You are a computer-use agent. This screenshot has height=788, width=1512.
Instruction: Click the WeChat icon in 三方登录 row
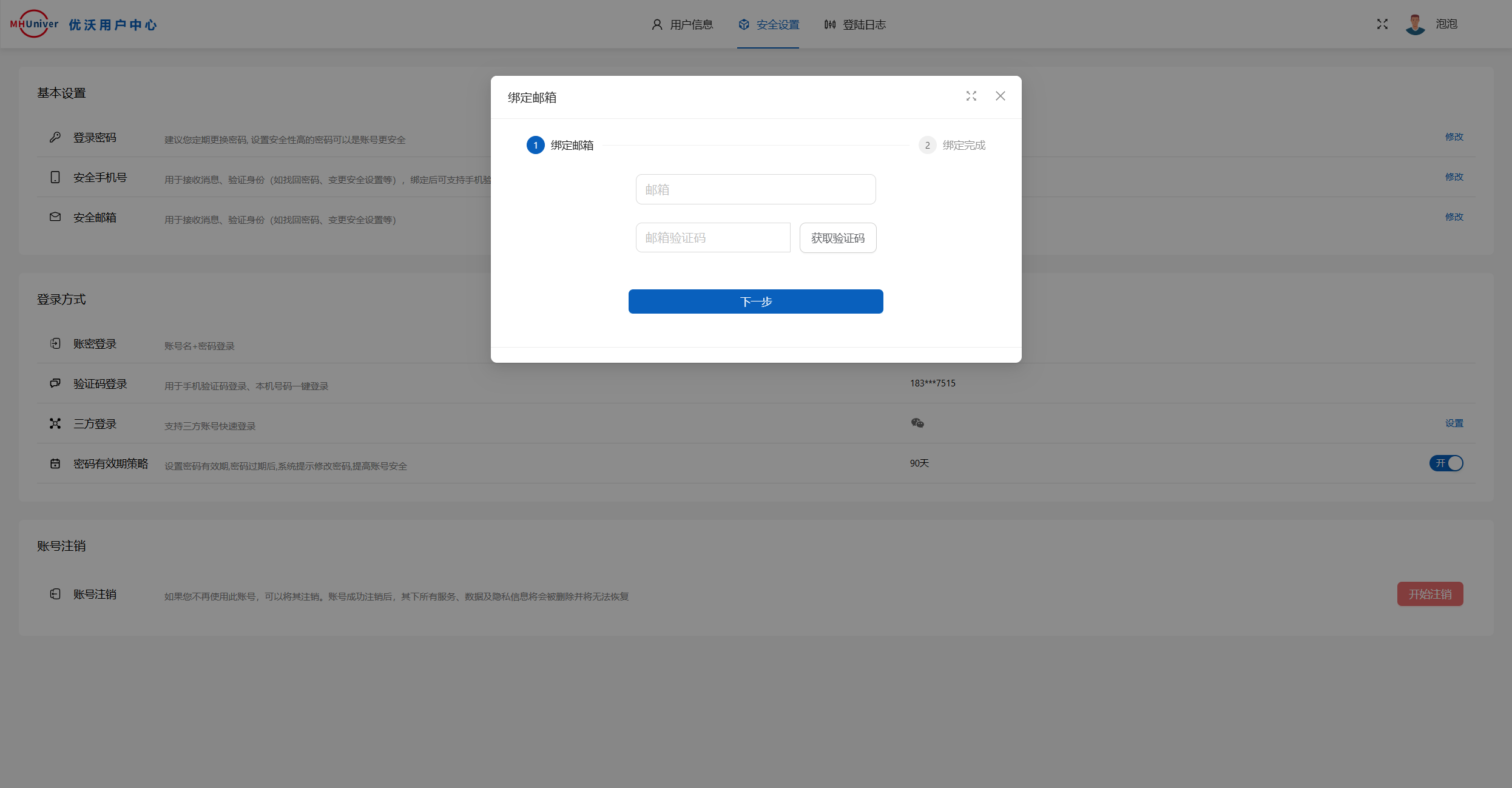(x=917, y=423)
